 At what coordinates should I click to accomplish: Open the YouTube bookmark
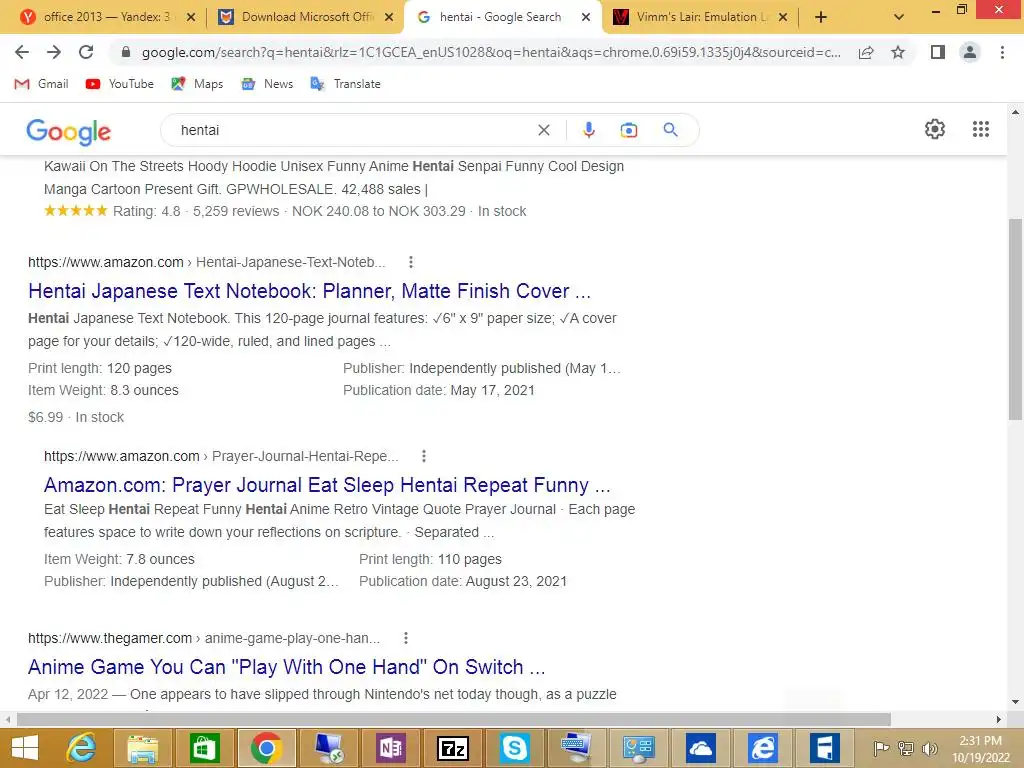[x=120, y=84]
